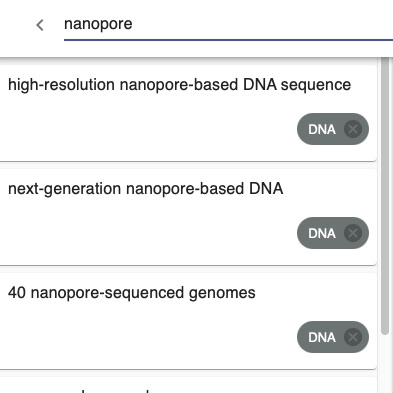The image size is (393, 393).
Task: Select DNA chip label on next-generation DNA card
Action: click(x=322, y=233)
